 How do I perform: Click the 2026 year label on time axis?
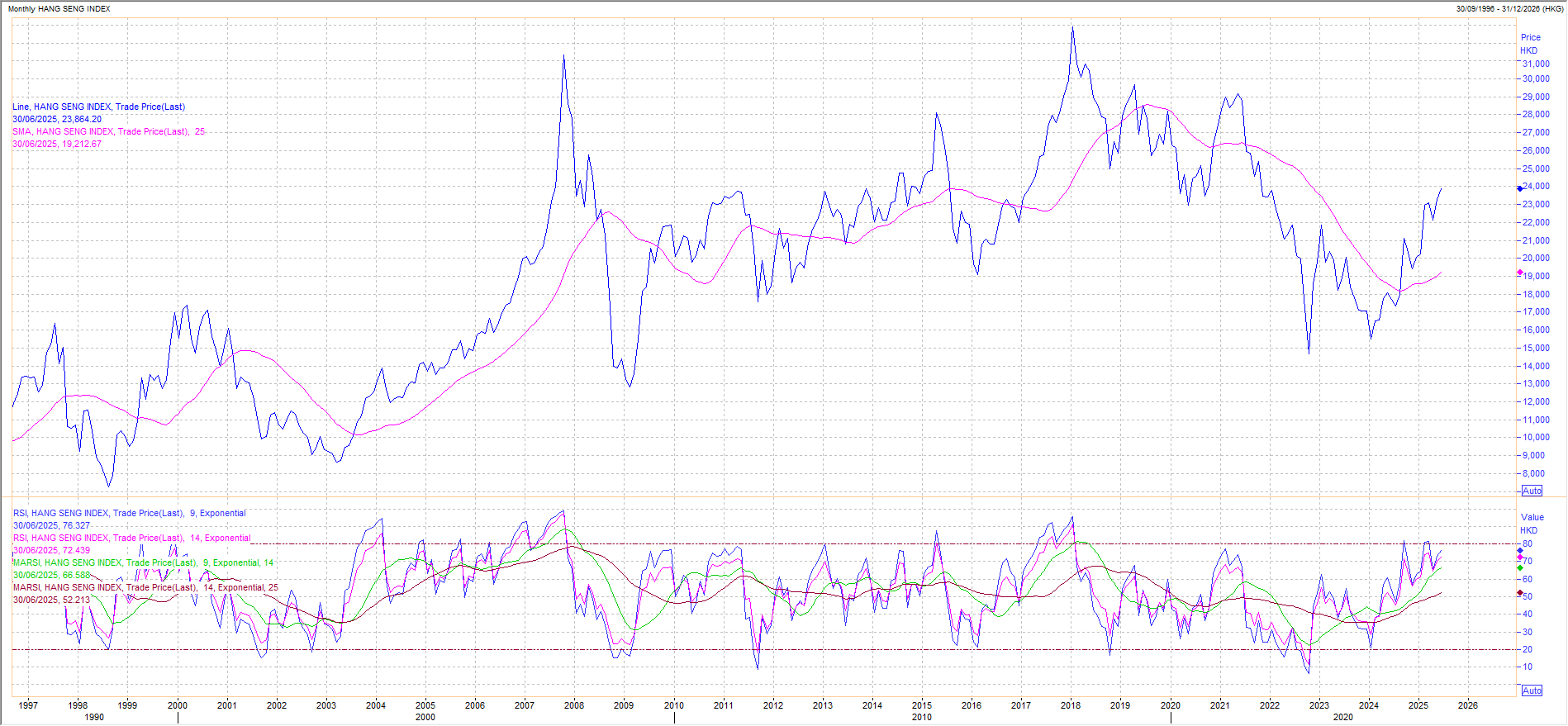tap(1468, 705)
